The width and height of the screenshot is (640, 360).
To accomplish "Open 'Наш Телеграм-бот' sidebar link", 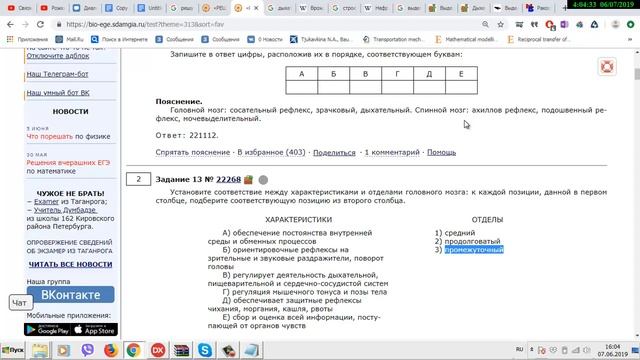I will (57, 74).
